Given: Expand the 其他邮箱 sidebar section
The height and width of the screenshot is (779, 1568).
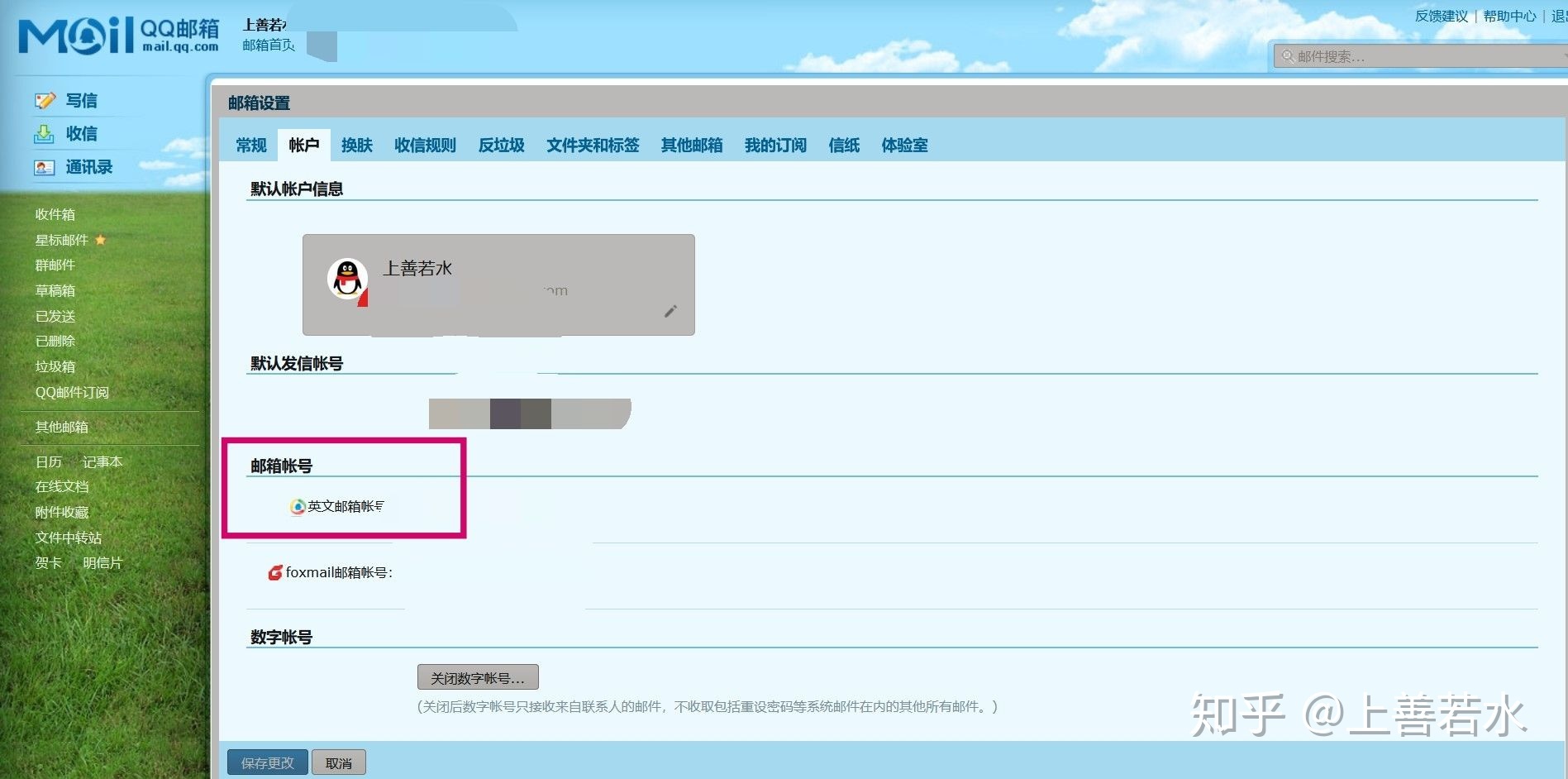Looking at the screenshot, I should (62, 427).
